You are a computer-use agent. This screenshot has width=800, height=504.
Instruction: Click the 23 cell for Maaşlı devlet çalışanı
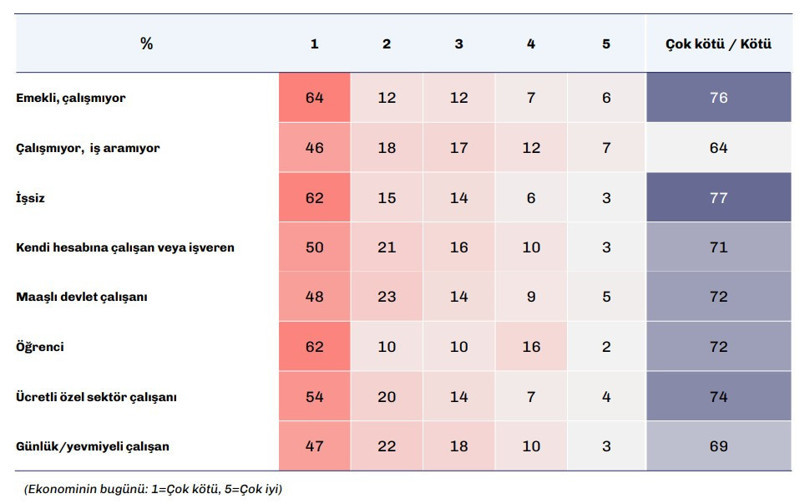point(386,297)
